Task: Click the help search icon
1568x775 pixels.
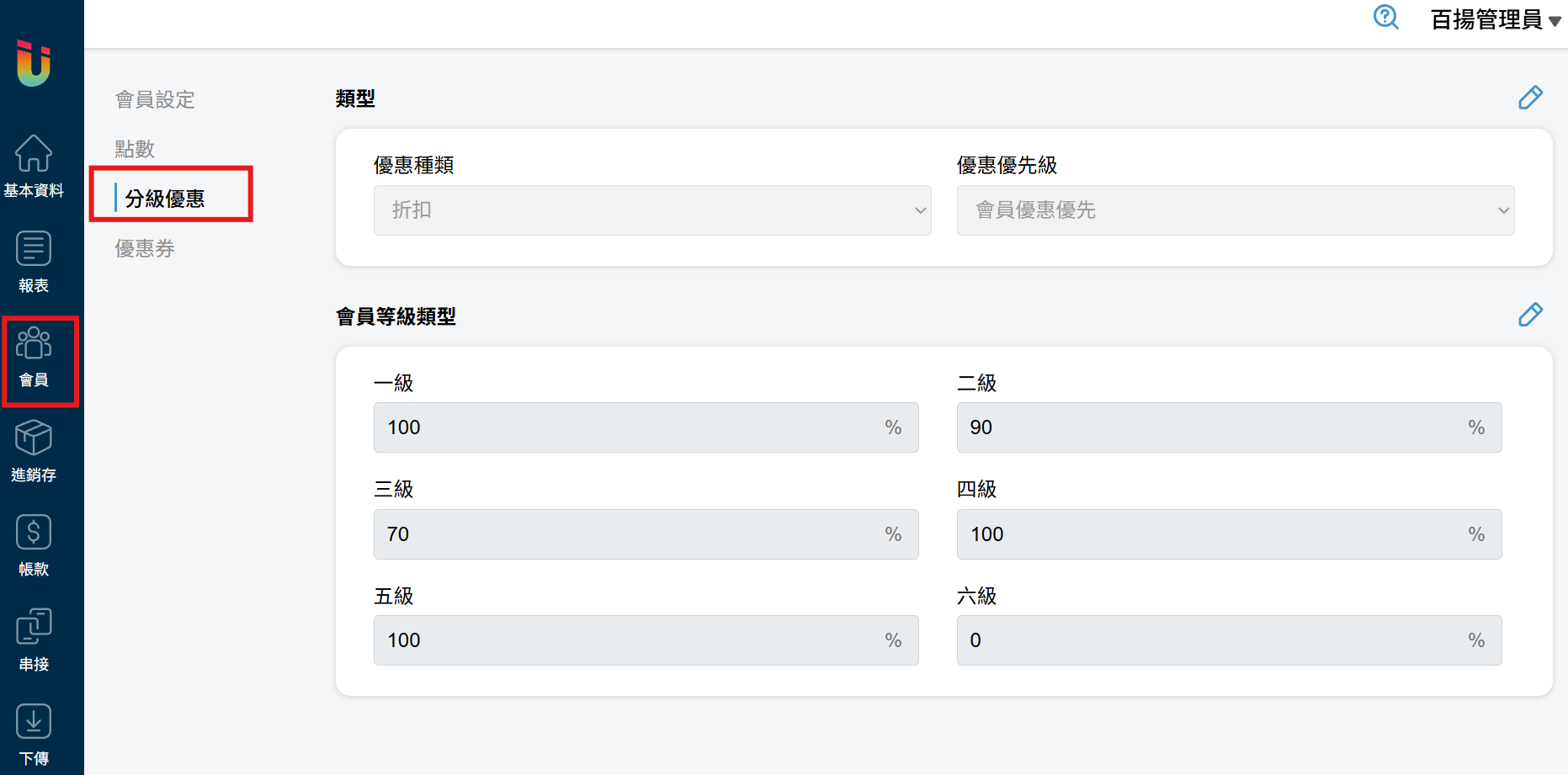Action: [x=1385, y=18]
